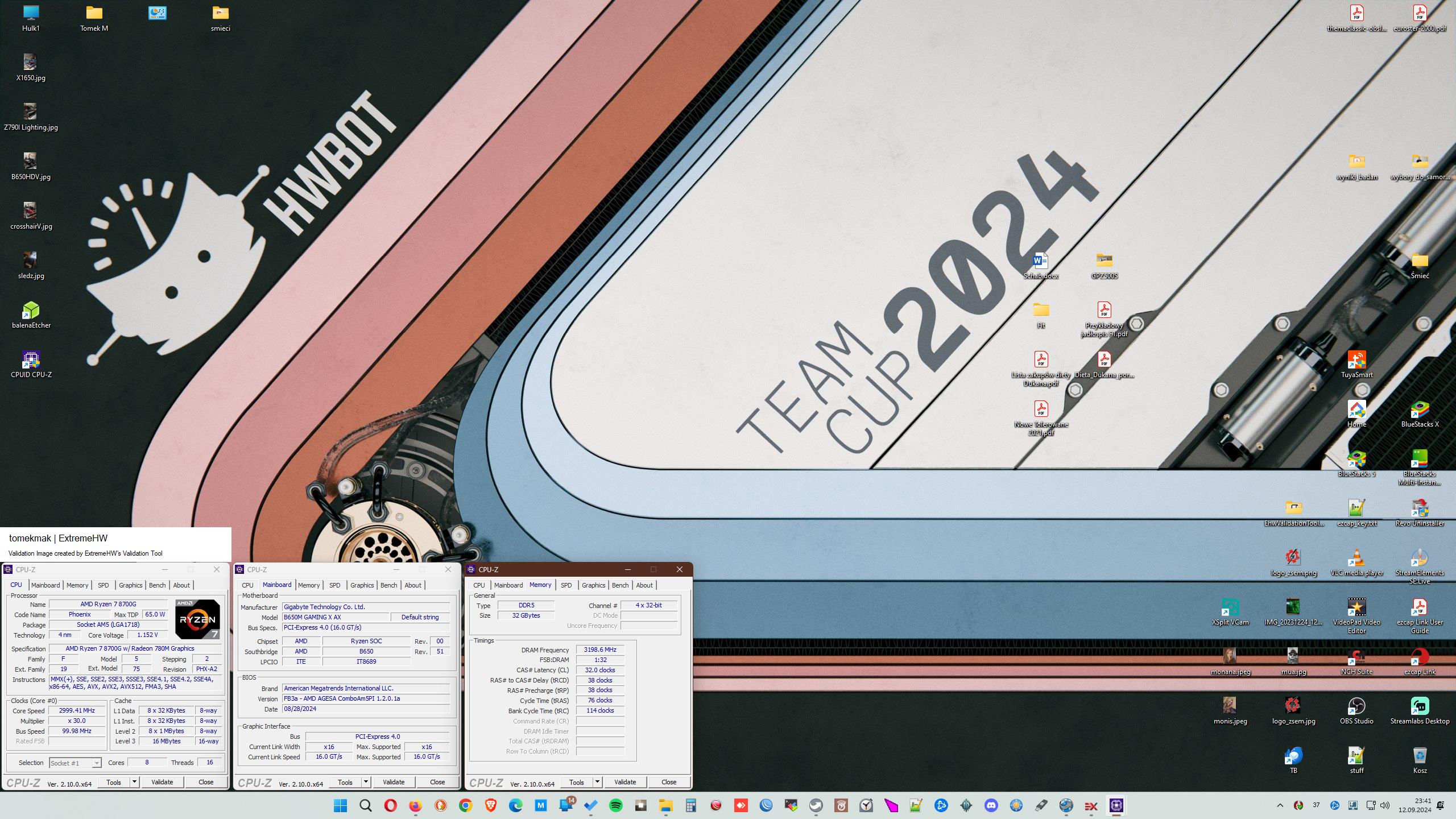This screenshot has height=819, width=1456.
Task: Open the Windows Start menu
Action: (340, 805)
